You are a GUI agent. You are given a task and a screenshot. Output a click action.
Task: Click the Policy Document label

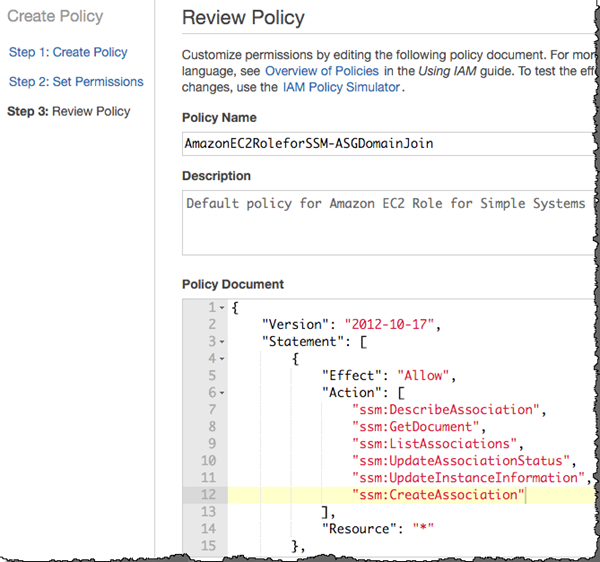coord(233,284)
